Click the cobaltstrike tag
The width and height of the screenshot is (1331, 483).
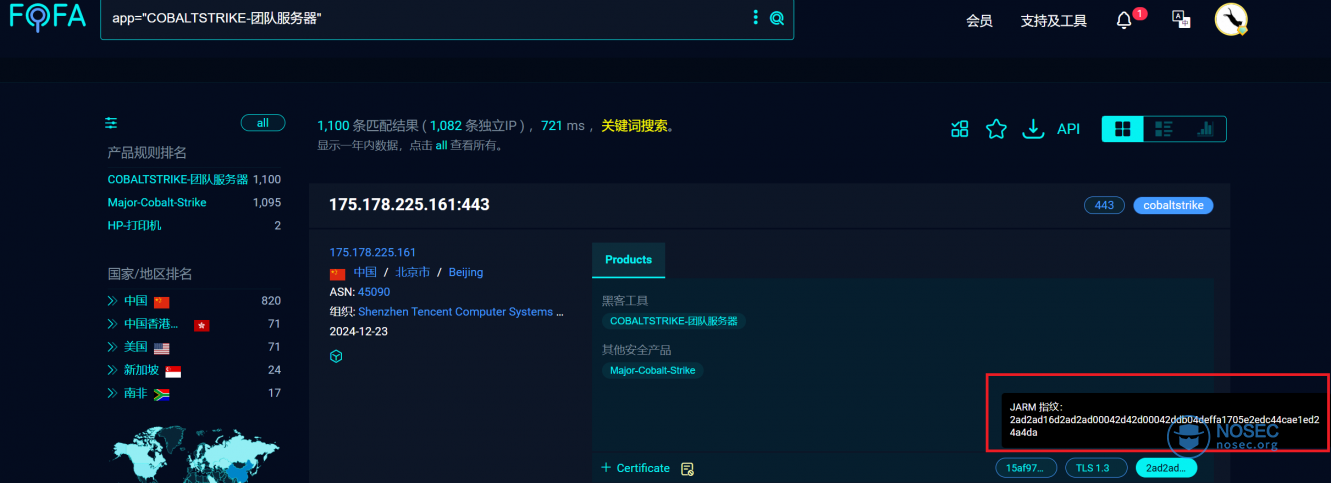(x=1173, y=205)
